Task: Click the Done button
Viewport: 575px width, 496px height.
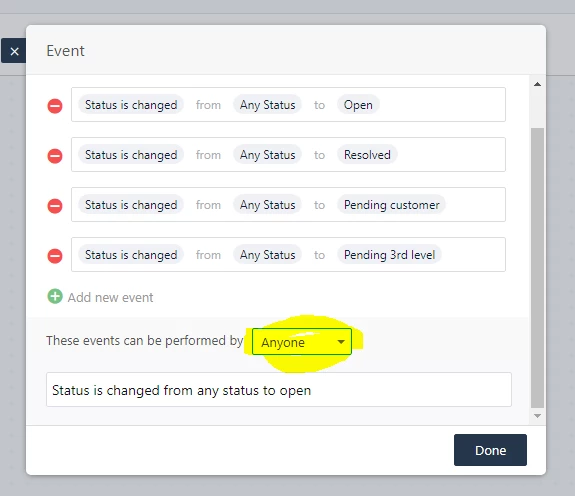Action: tap(490, 450)
